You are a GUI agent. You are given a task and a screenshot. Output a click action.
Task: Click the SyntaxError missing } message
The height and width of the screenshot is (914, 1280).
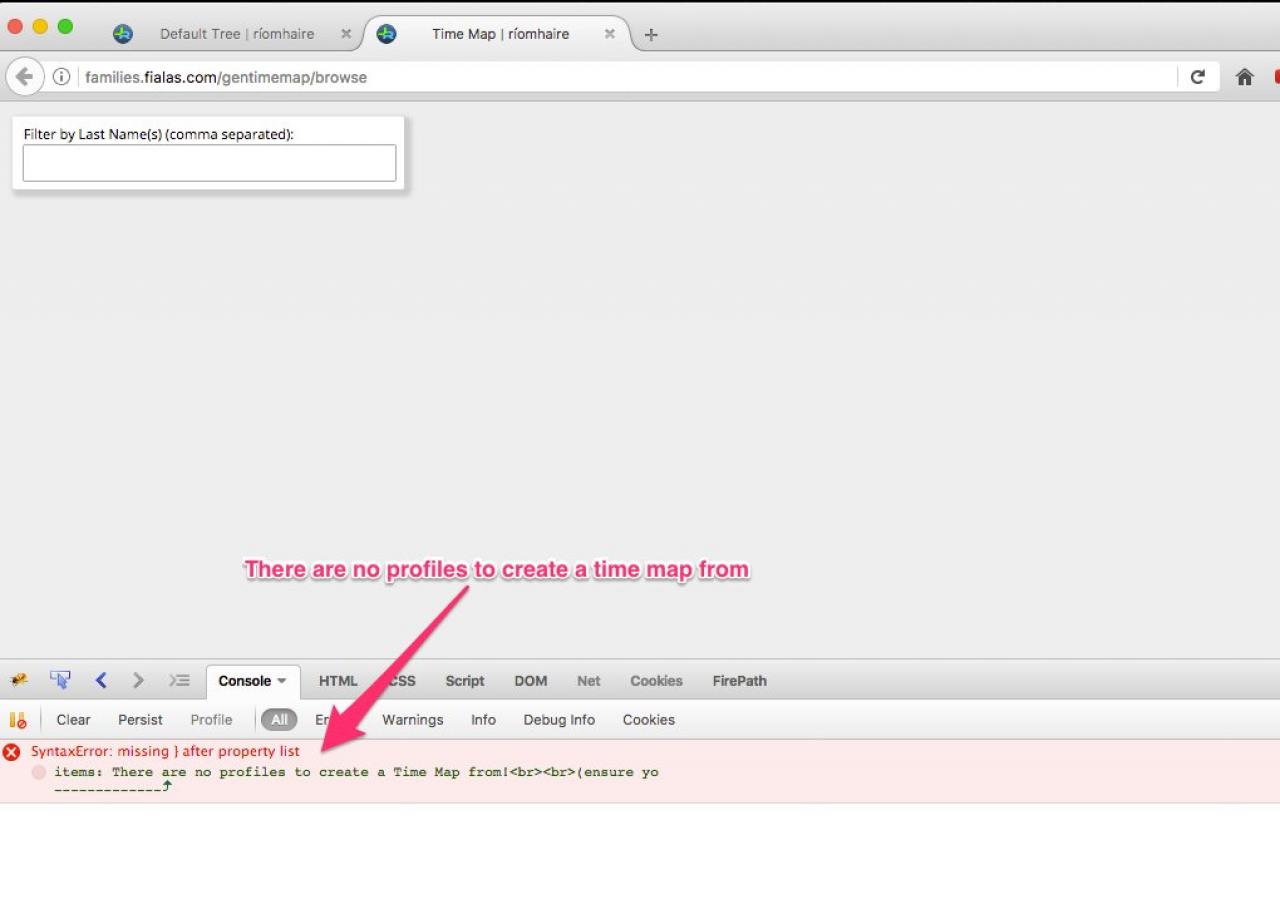[x=165, y=751]
